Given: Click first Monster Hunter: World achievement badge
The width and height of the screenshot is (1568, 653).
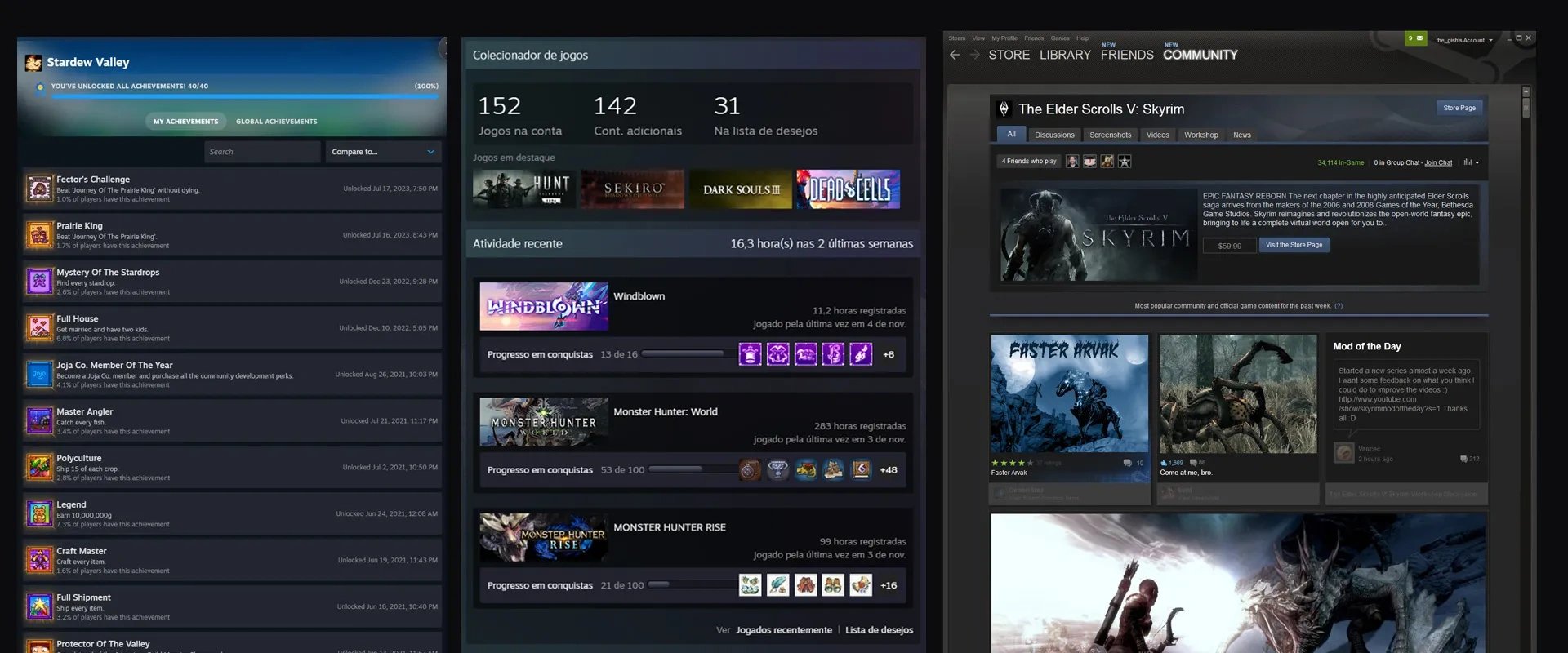Looking at the screenshot, I should (750, 470).
